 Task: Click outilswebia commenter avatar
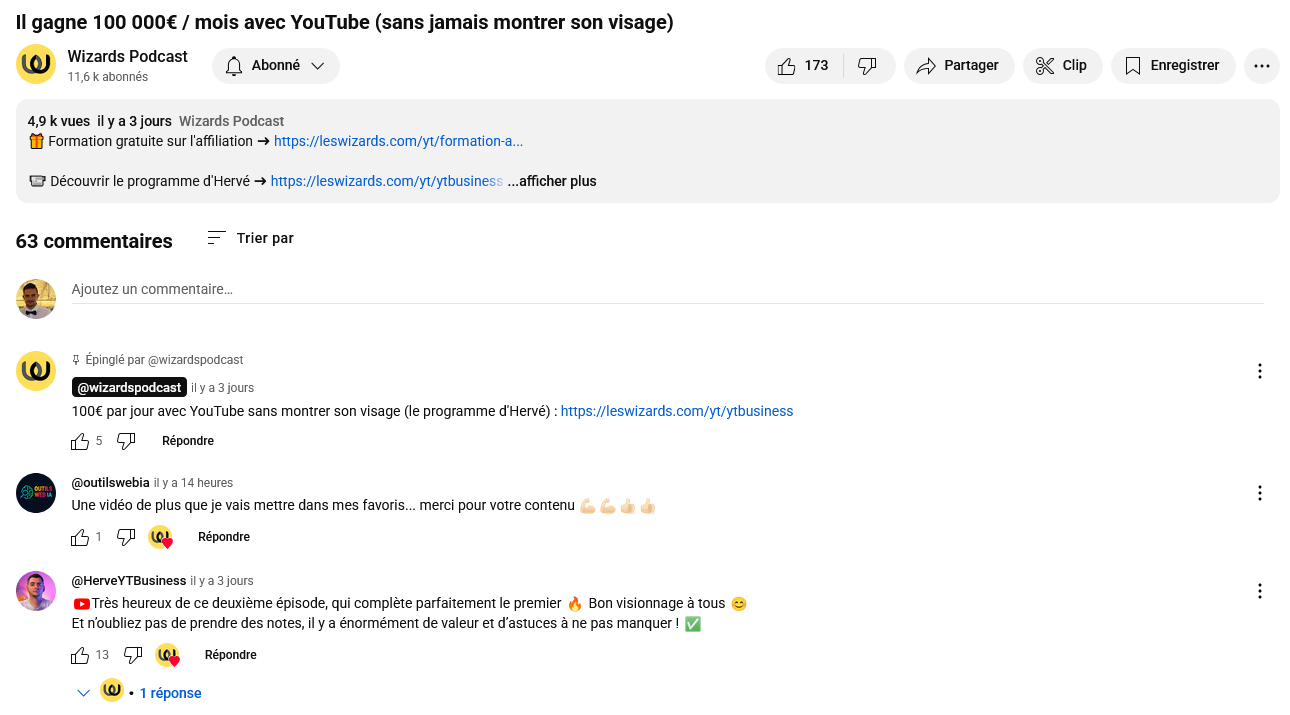(36, 493)
